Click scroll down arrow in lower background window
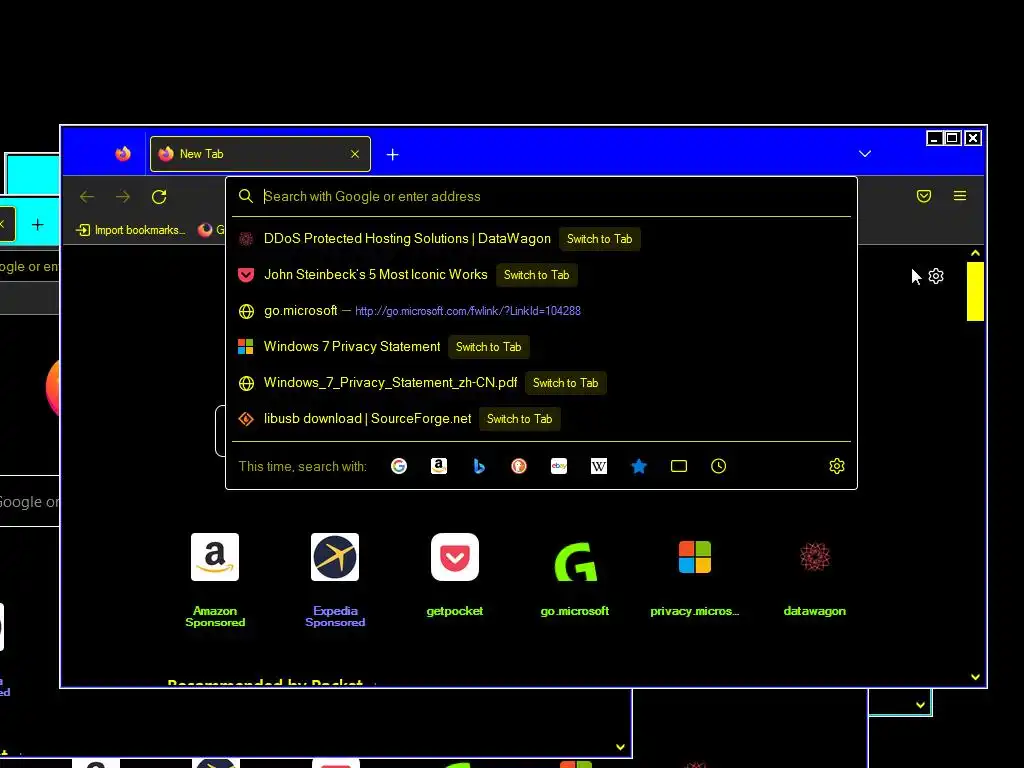The image size is (1024, 768). pyautogui.click(x=620, y=747)
